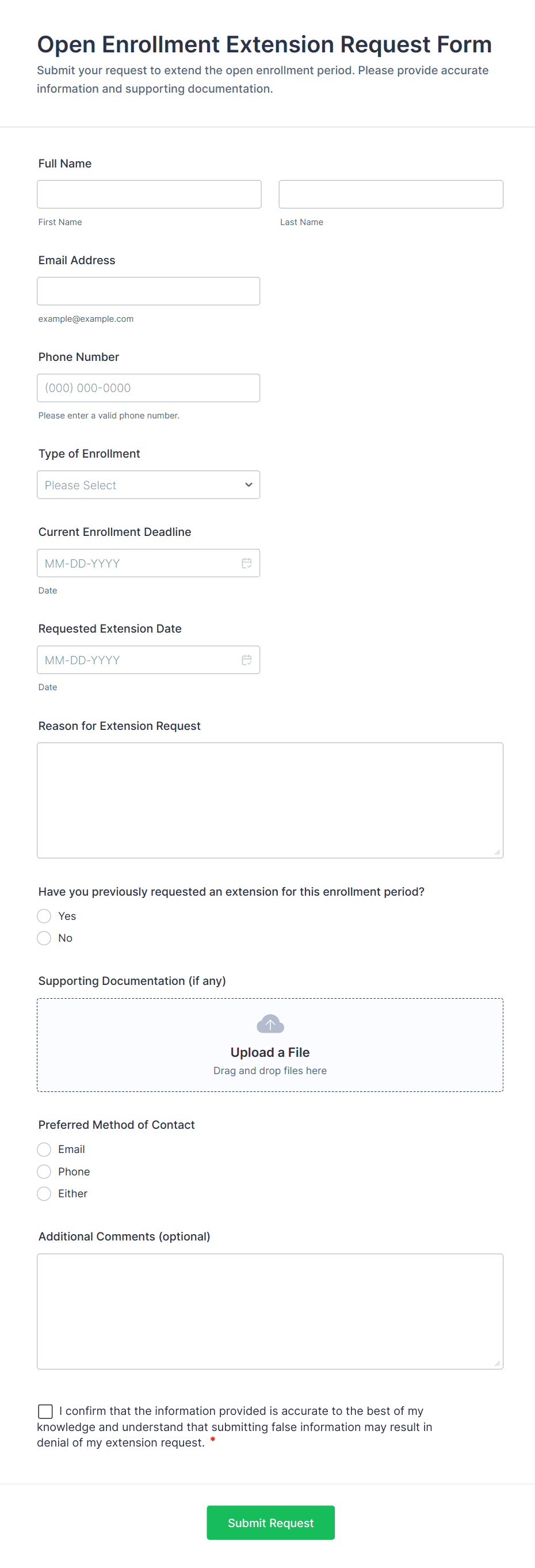Click the Submit Request button

coord(270,1523)
